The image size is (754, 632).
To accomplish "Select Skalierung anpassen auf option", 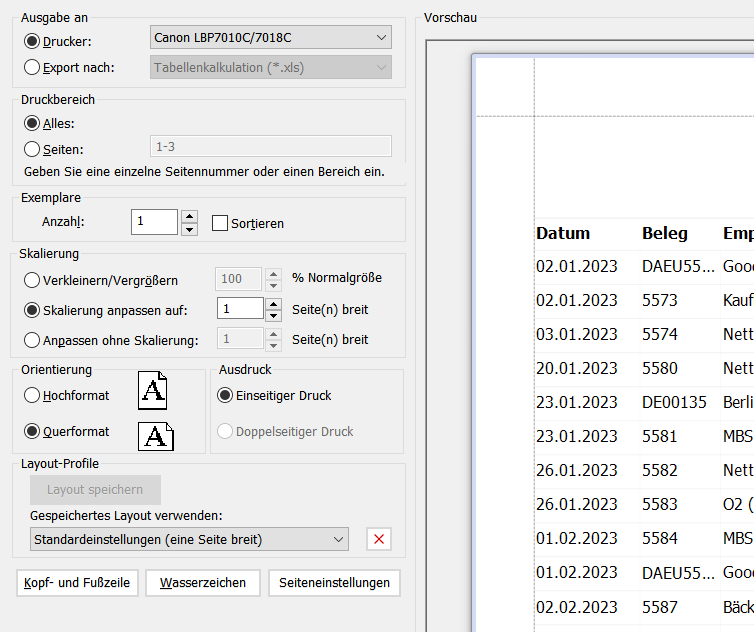I will point(32,310).
